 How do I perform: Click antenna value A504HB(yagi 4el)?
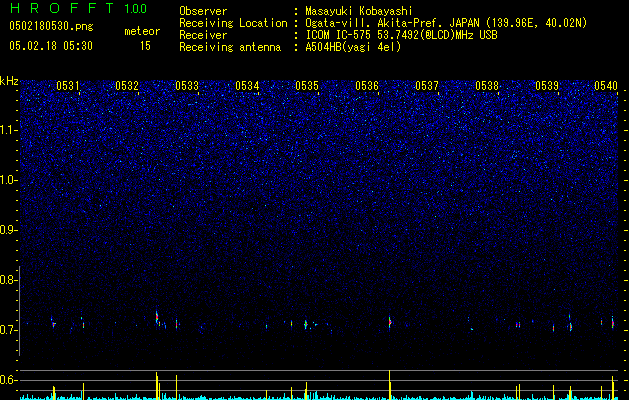click(353, 47)
